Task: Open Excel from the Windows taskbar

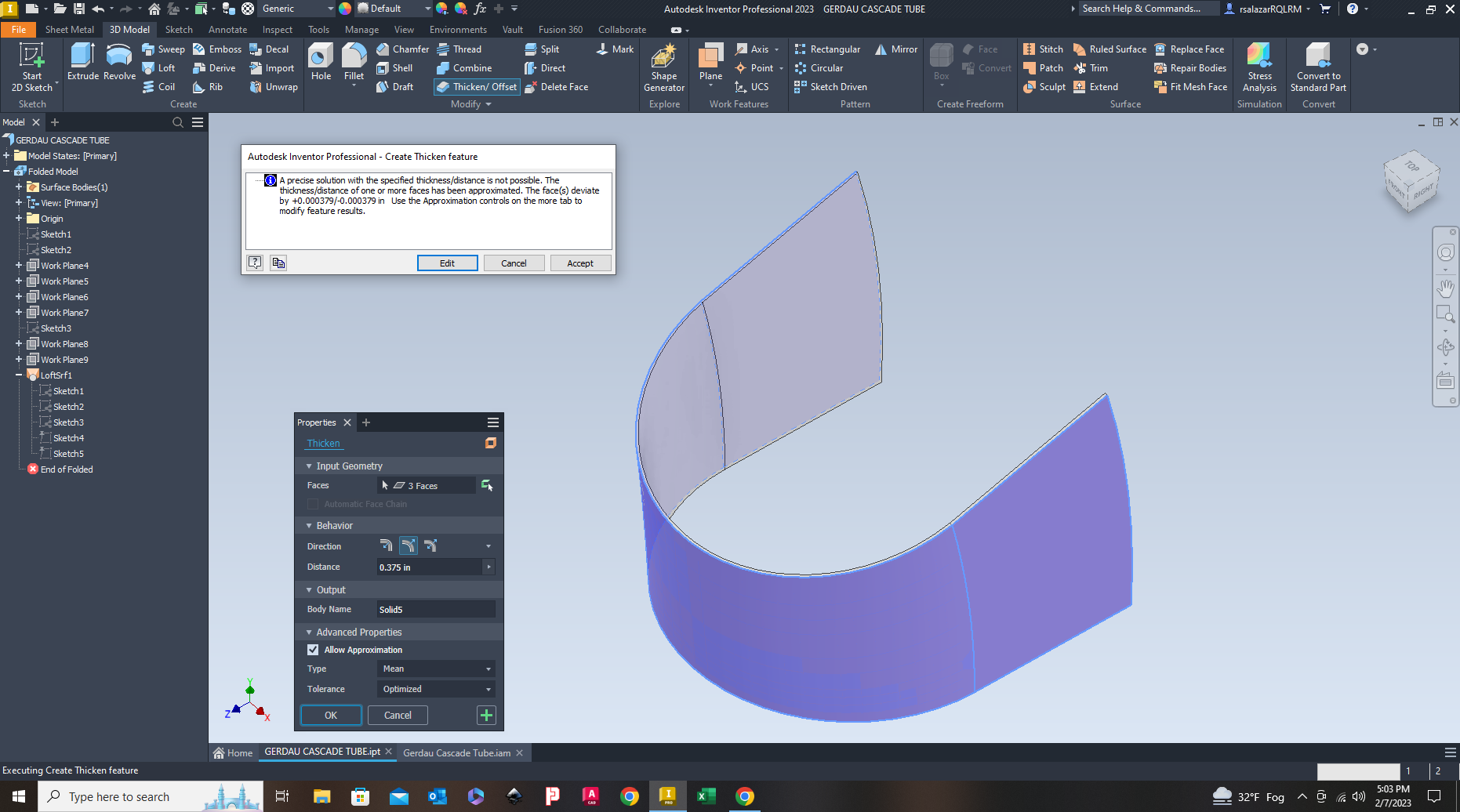Action: click(x=706, y=796)
